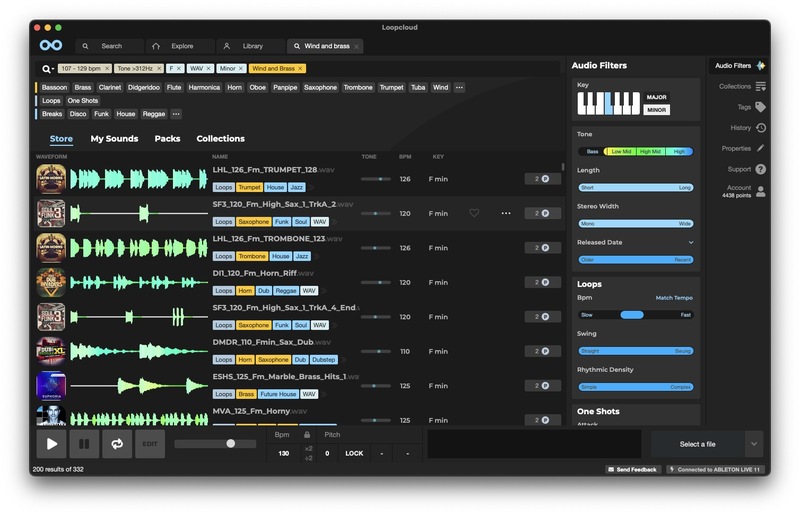Image resolution: width=800 pixels, height=515 pixels.
Task: Open the Properties pencil icon
Action: [760, 148]
